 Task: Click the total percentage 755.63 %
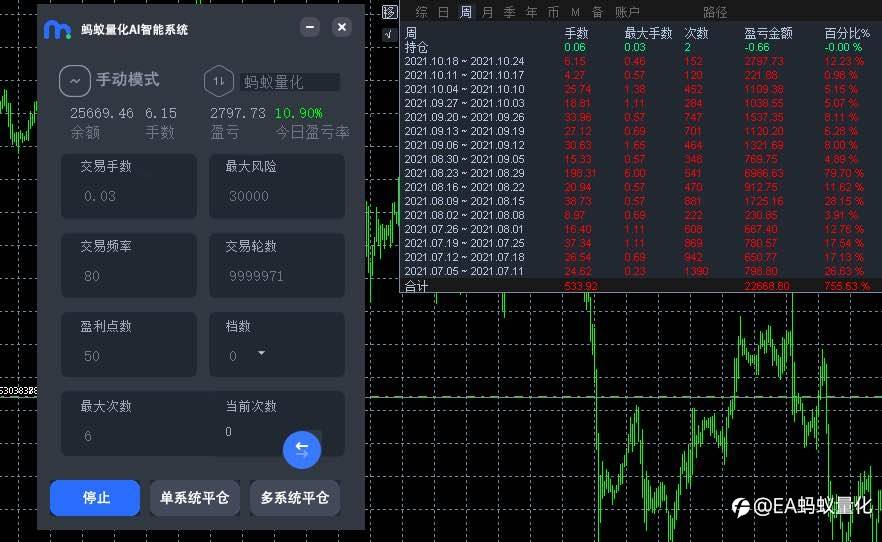[x=847, y=286]
